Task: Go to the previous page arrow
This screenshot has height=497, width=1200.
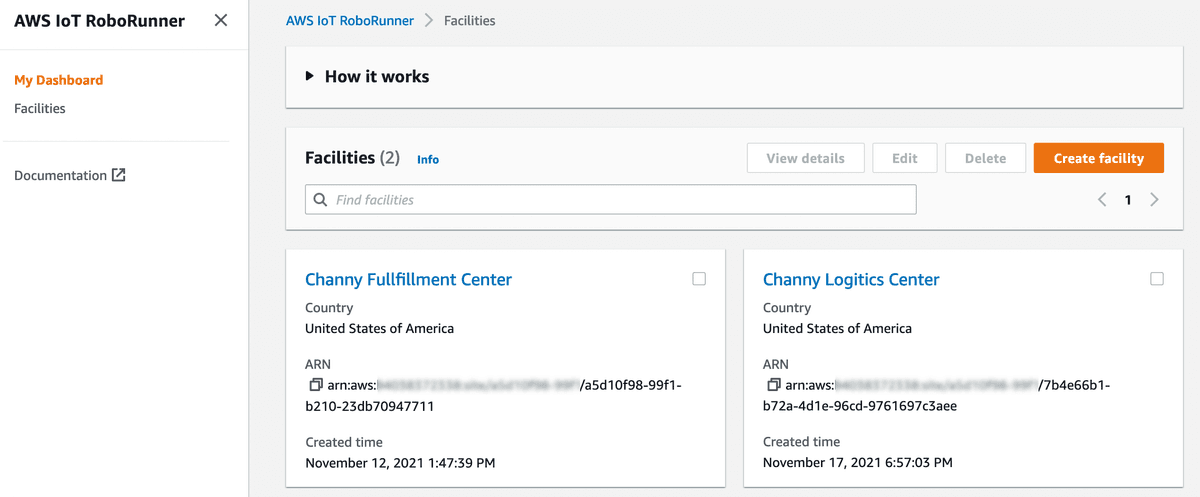Action: pyautogui.click(x=1102, y=200)
